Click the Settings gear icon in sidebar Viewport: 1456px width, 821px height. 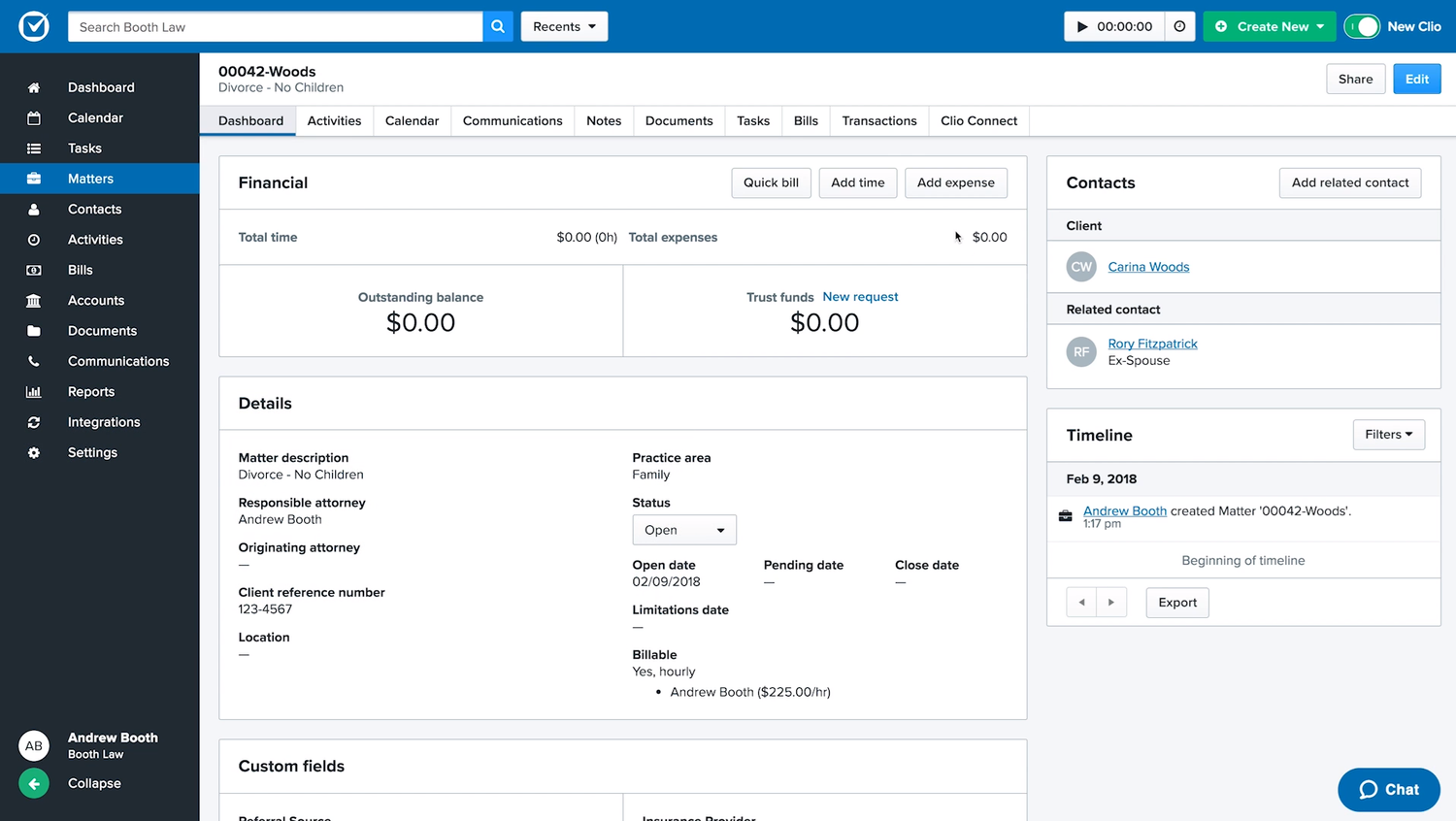(x=34, y=453)
